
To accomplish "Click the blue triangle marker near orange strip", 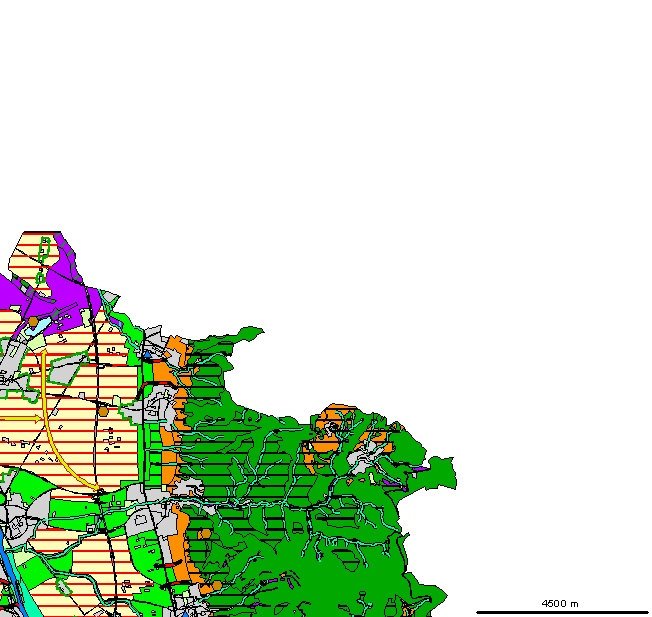I will click(147, 355).
